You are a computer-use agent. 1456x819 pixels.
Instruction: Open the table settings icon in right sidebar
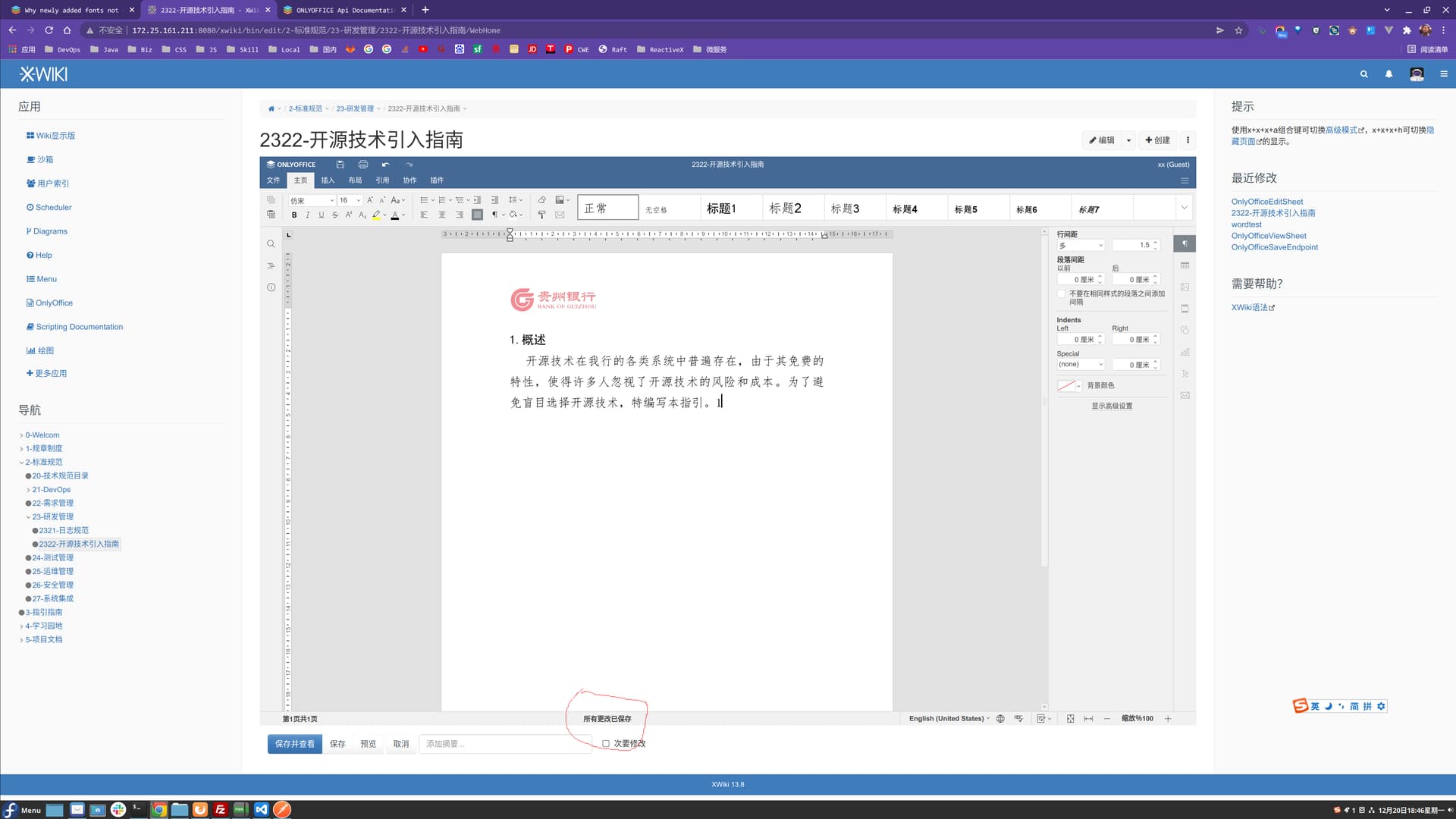pos(1185,265)
